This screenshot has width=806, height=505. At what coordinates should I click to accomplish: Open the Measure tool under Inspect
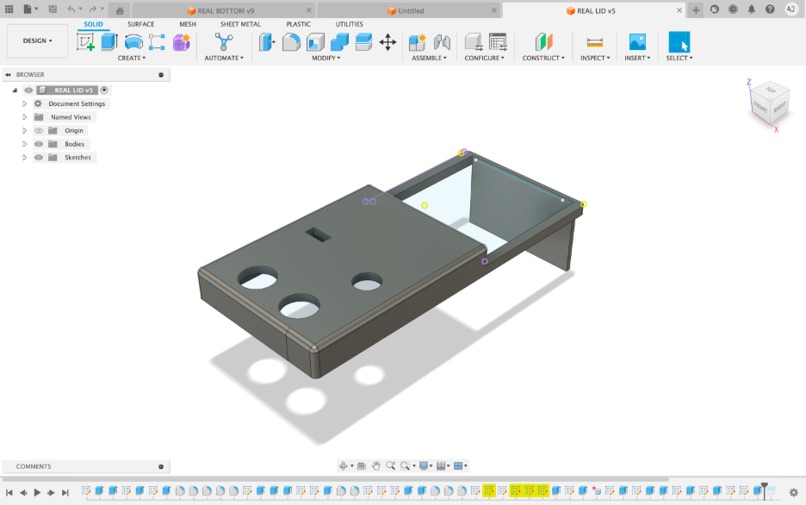[x=595, y=42]
